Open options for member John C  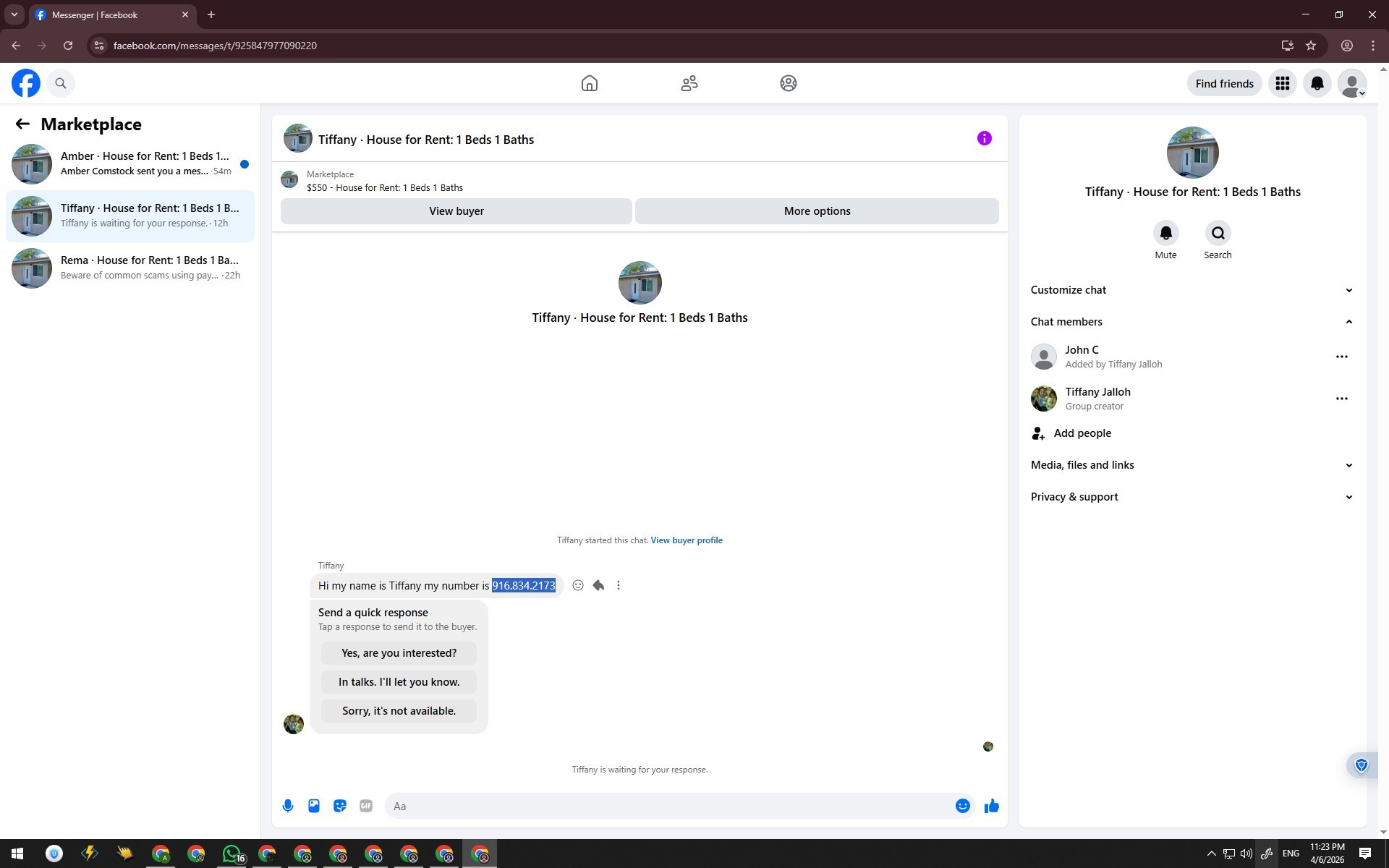click(x=1342, y=357)
